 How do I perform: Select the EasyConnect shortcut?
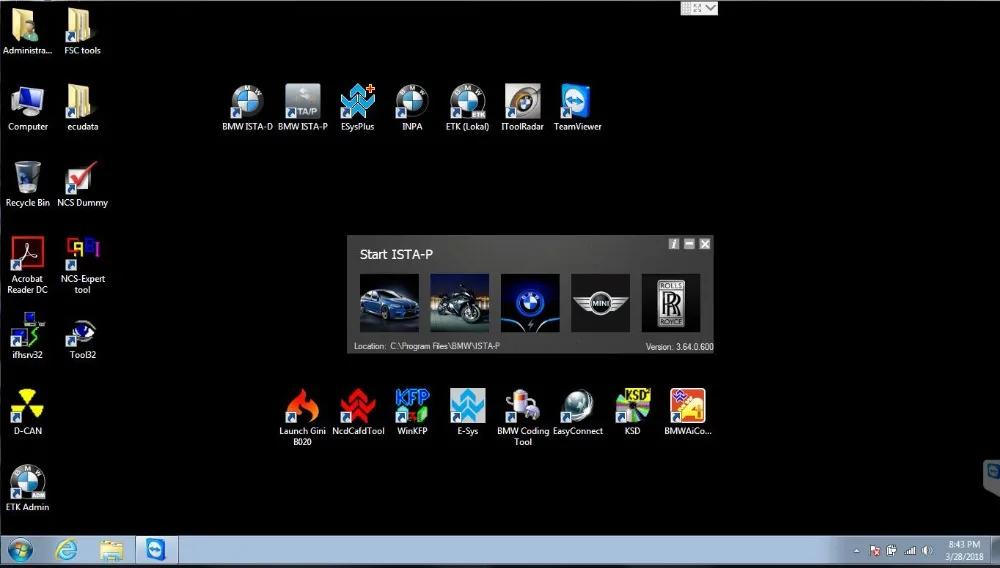click(577, 412)
